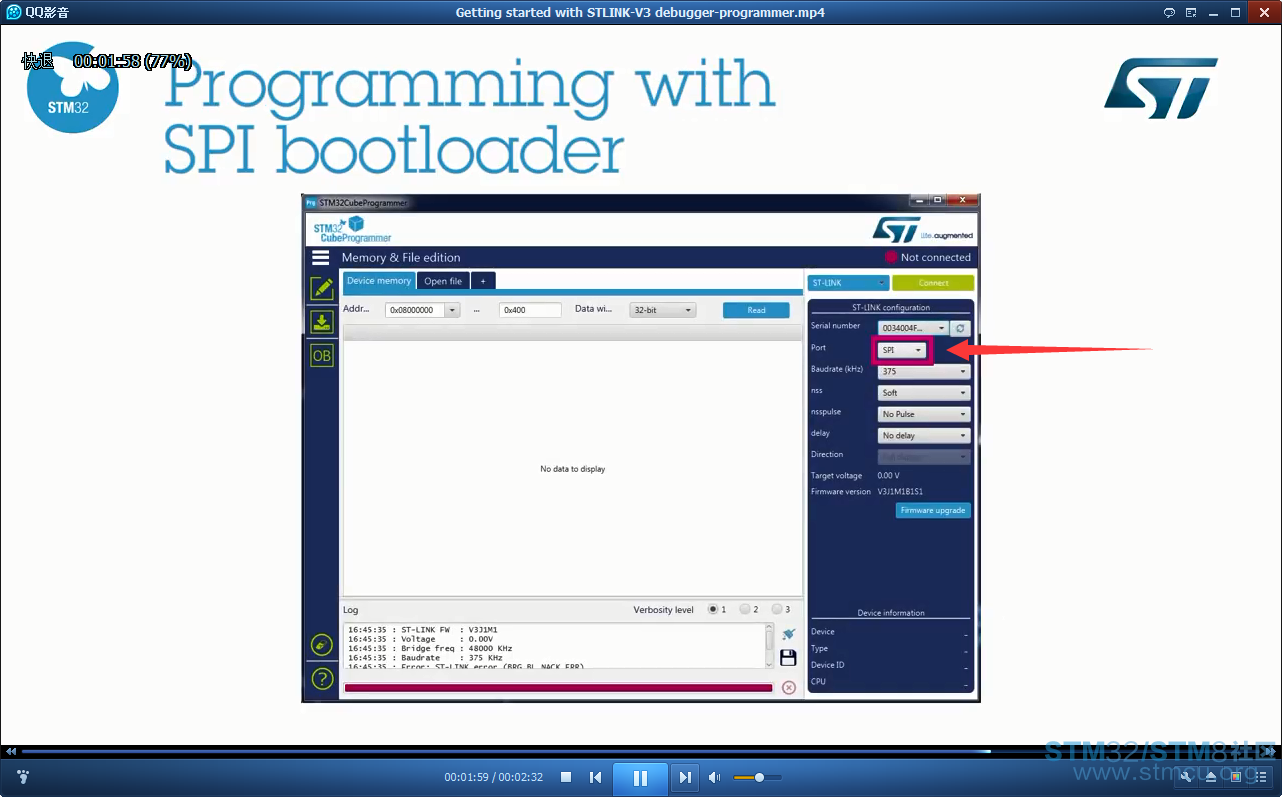Click the 'Device information' heading

pyautogui.click(x=891, y=613)
